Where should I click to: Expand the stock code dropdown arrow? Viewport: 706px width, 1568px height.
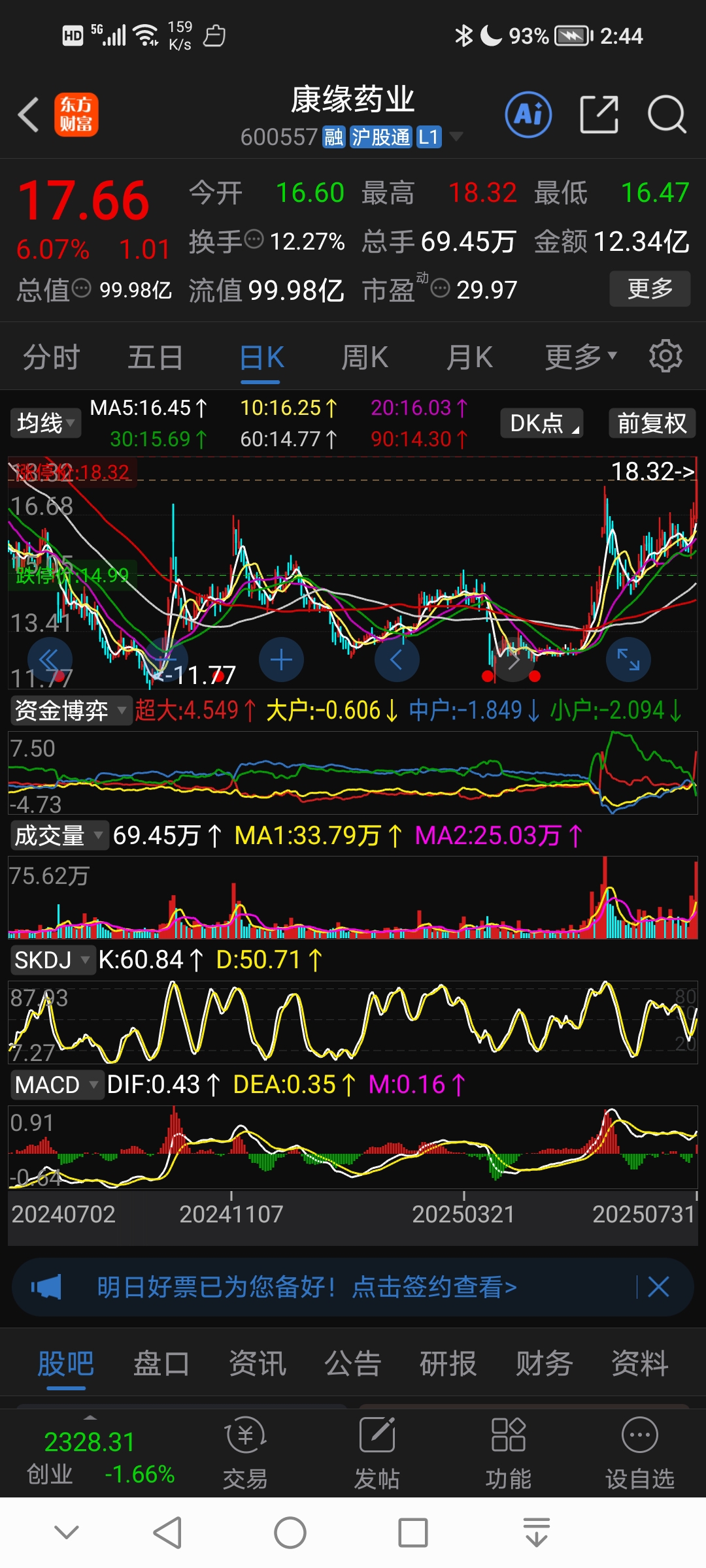point(456,137)
